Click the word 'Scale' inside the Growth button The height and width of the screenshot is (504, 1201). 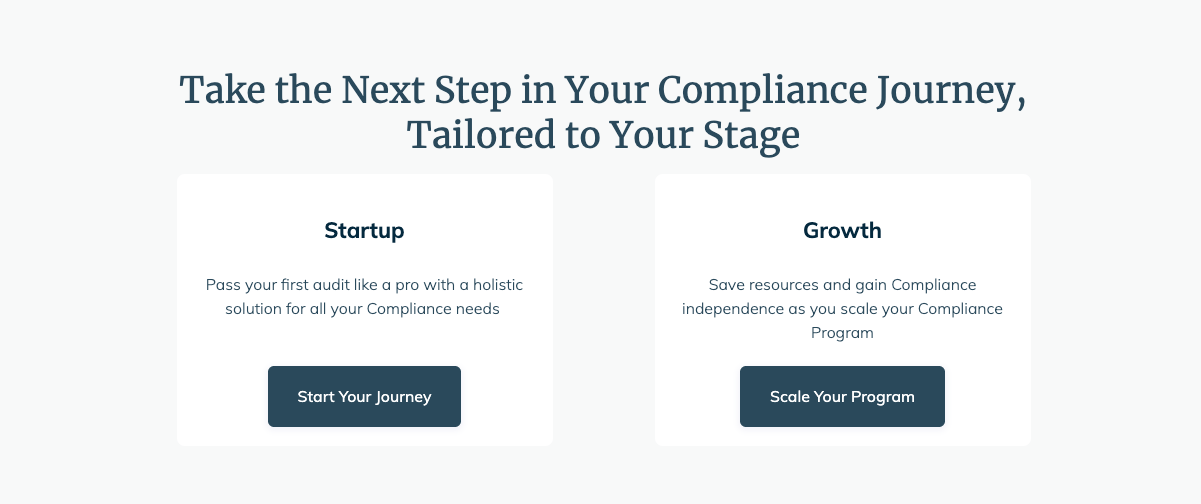tap(789, 397)
